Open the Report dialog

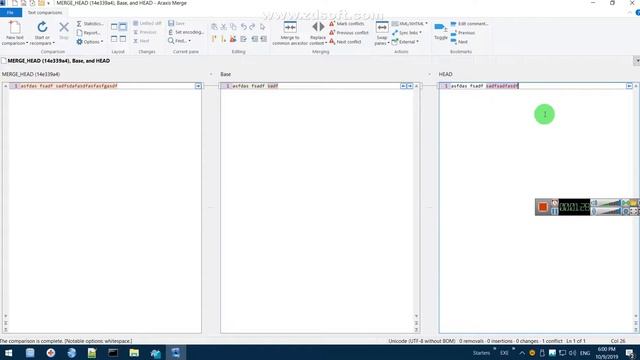click(88, 33)
